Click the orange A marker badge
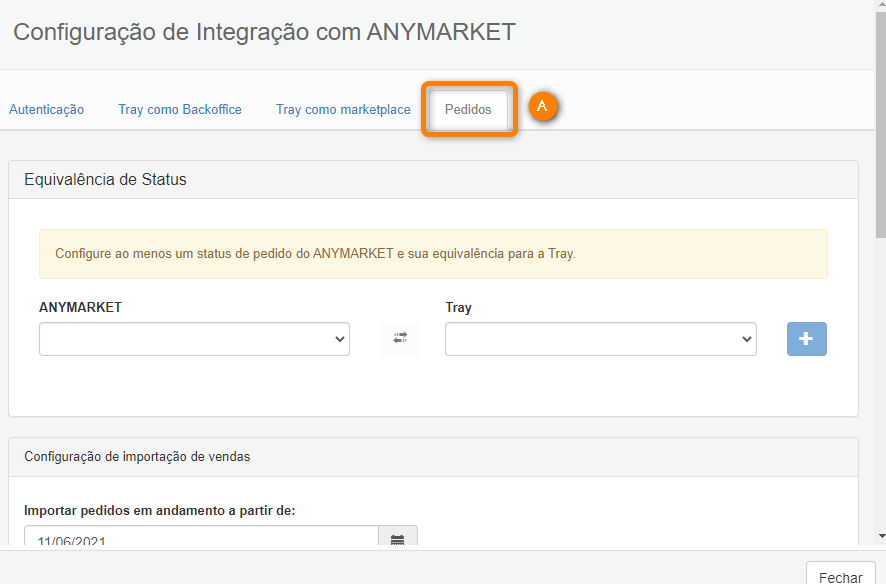Image resolution: width=886 pixels, height=584 pixels. 542,106
